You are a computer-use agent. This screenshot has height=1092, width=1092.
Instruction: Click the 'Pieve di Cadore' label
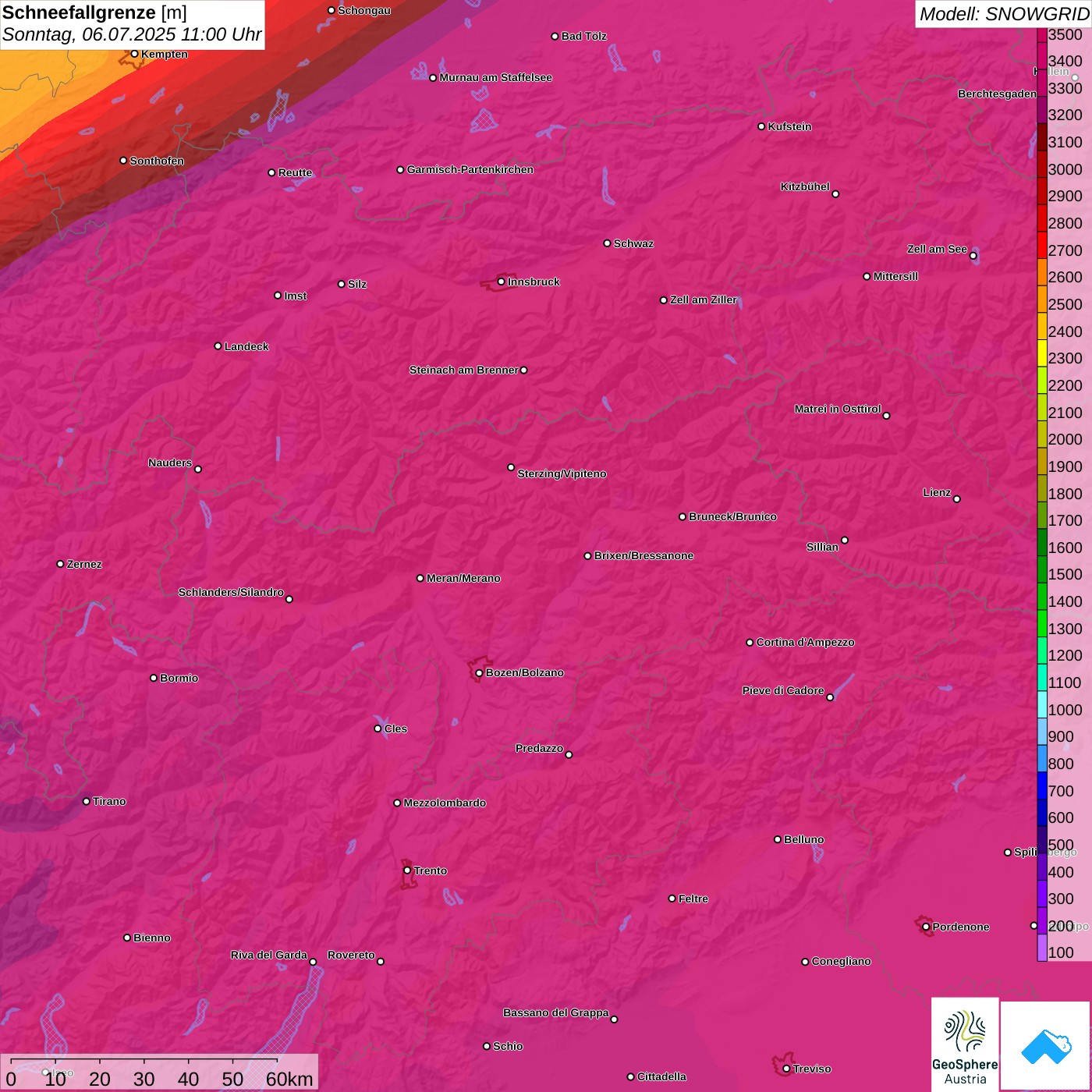click(783, 690)
